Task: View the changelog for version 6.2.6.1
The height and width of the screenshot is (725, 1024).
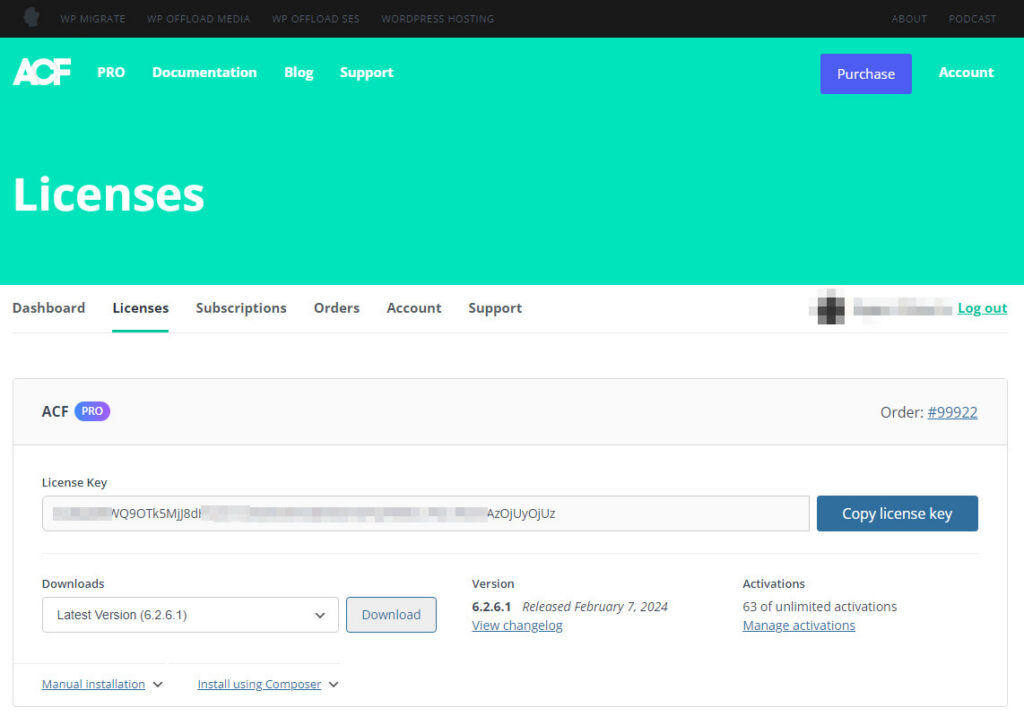Action: click(x=517, y=625)
